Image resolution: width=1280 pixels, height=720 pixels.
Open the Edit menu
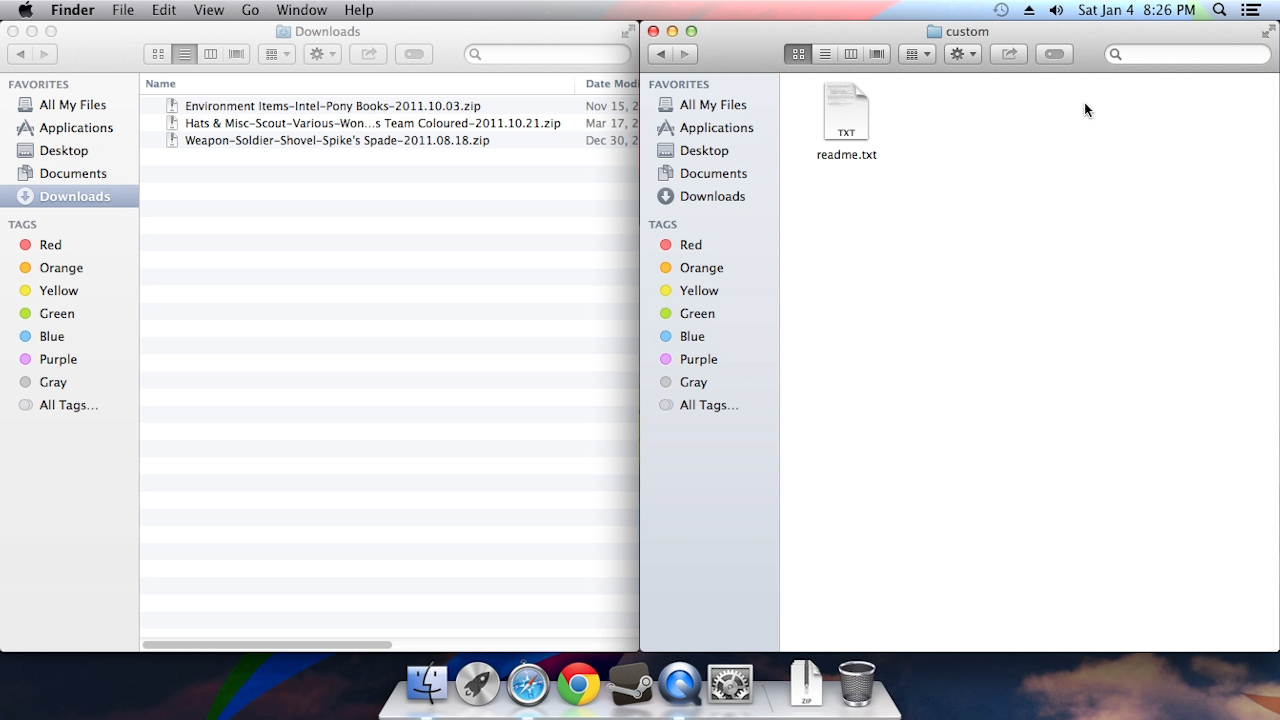[164, 10]
